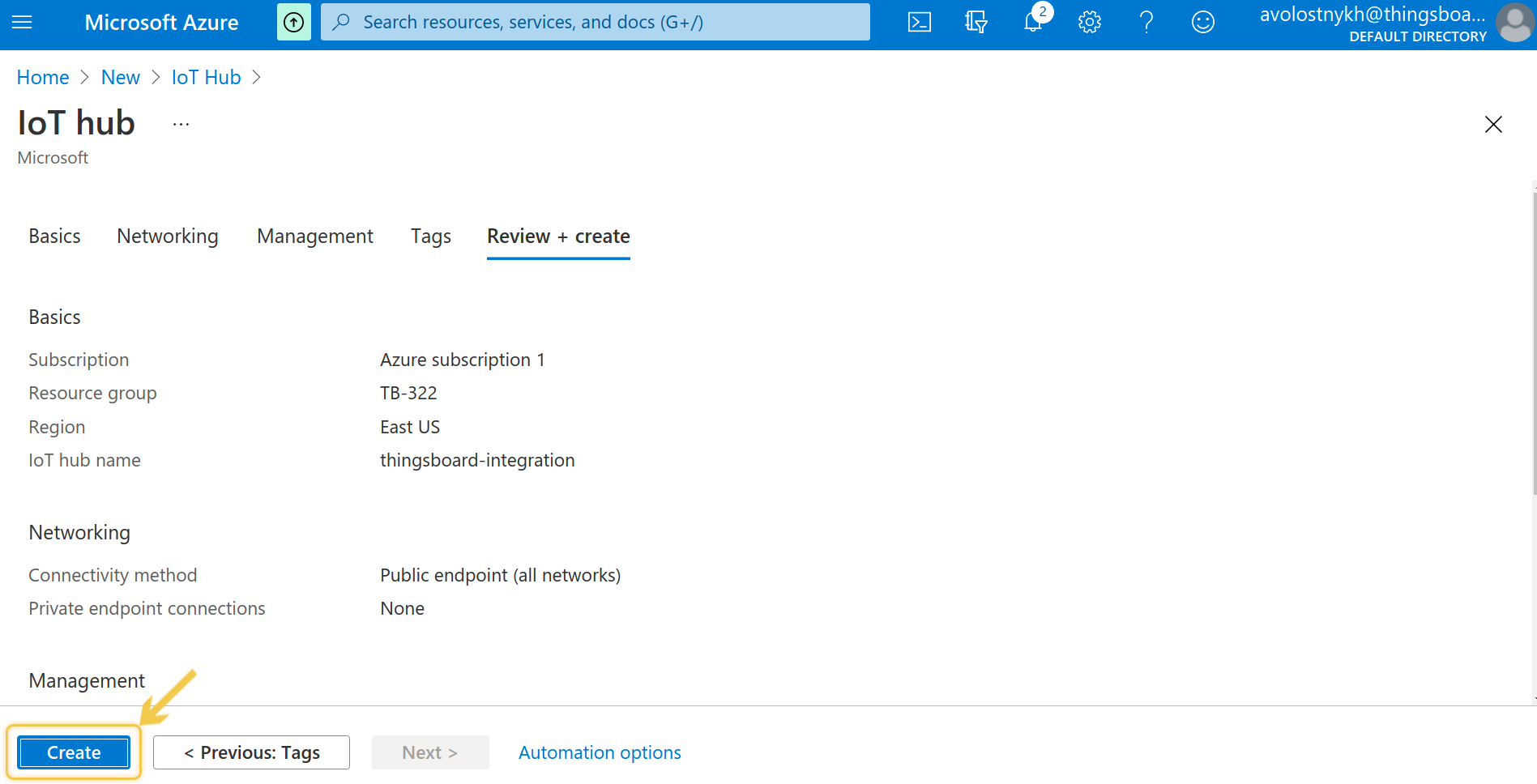Viewport: 1537px width, 784px height.
Task: Close the IoT hub blade
Action: click(1493, 124)
